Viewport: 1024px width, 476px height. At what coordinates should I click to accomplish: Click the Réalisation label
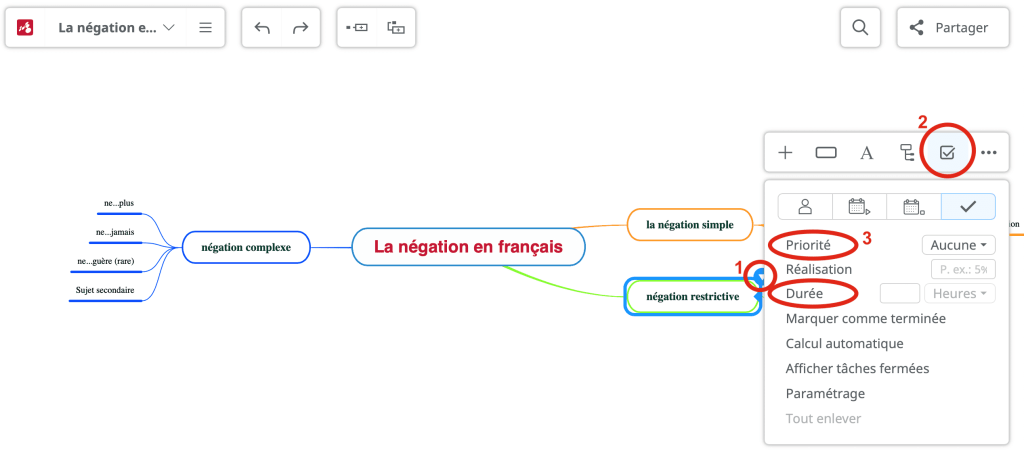point(819,269)
